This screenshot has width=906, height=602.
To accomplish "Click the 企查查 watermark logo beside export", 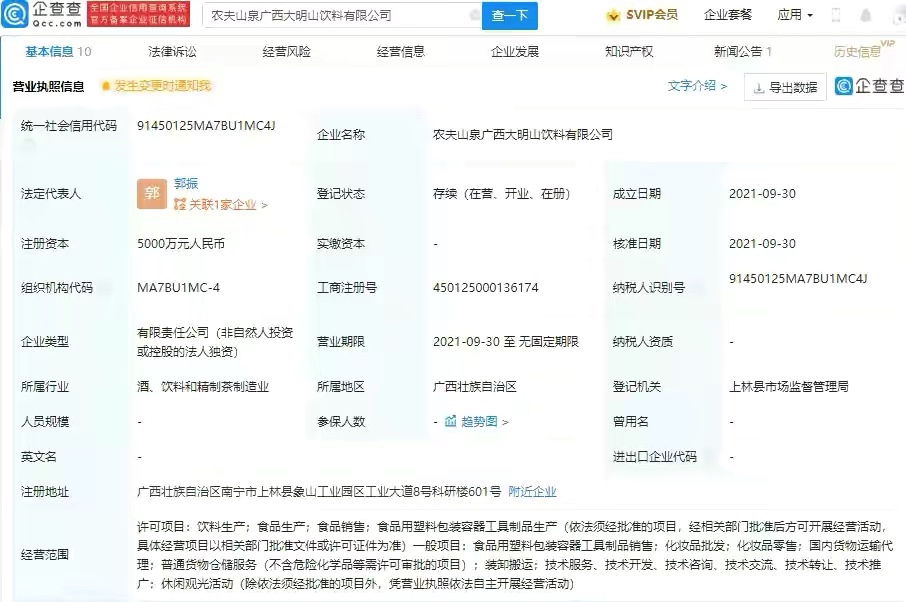I will 868,87.
